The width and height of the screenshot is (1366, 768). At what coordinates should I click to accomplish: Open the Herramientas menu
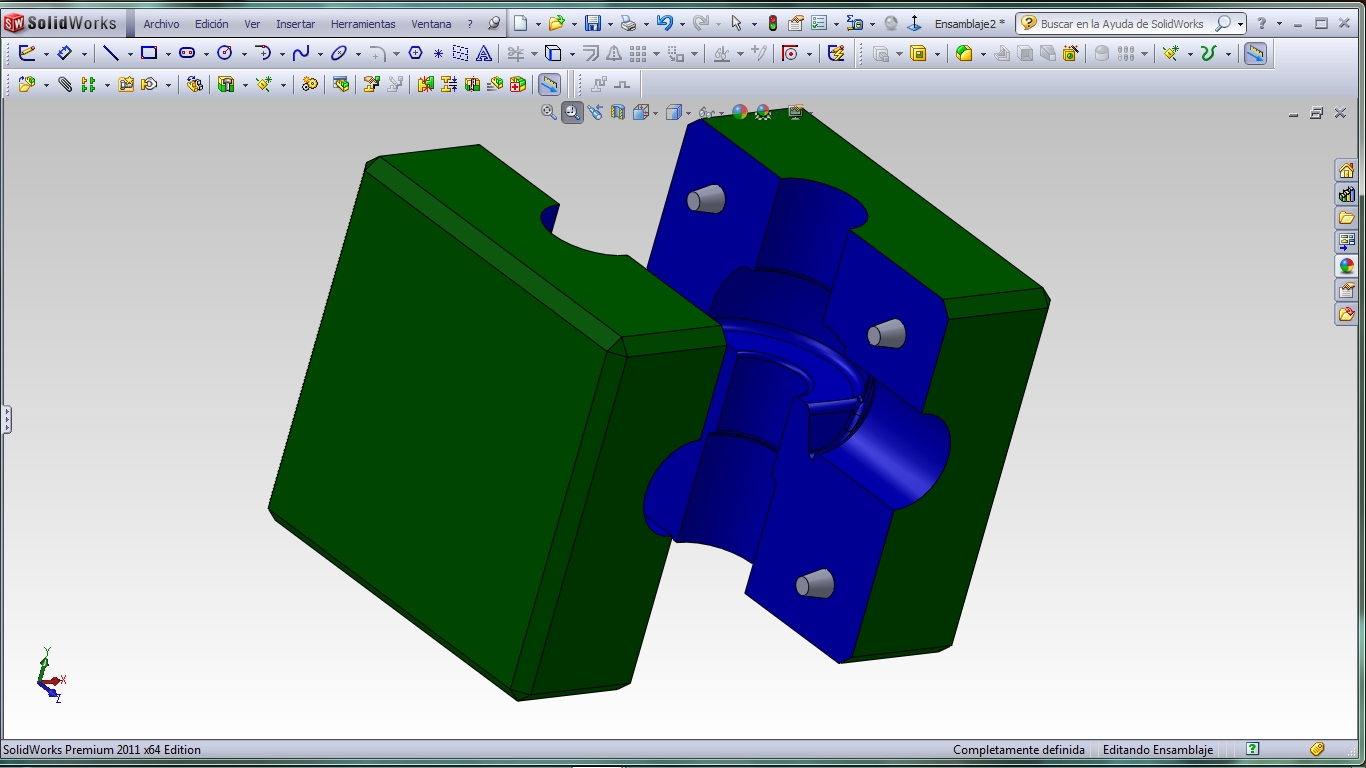(x=363, y=24)
